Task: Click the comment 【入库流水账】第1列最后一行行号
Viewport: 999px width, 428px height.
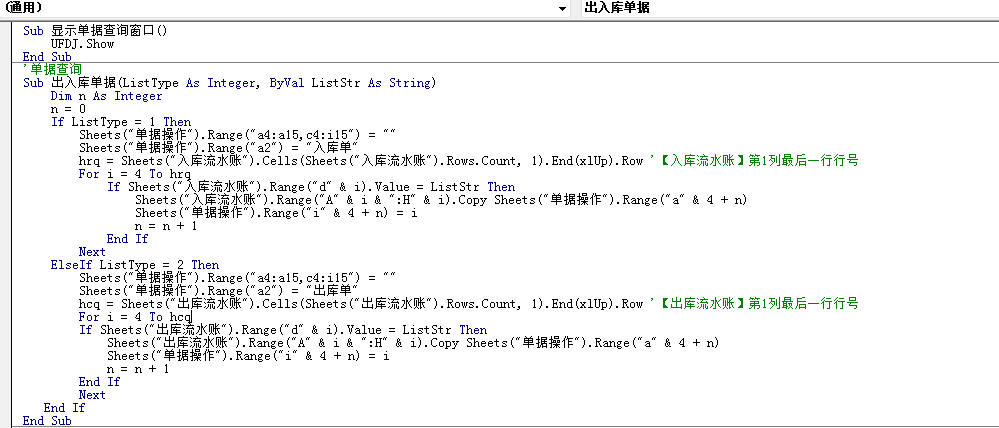Action: coord(754,161)
